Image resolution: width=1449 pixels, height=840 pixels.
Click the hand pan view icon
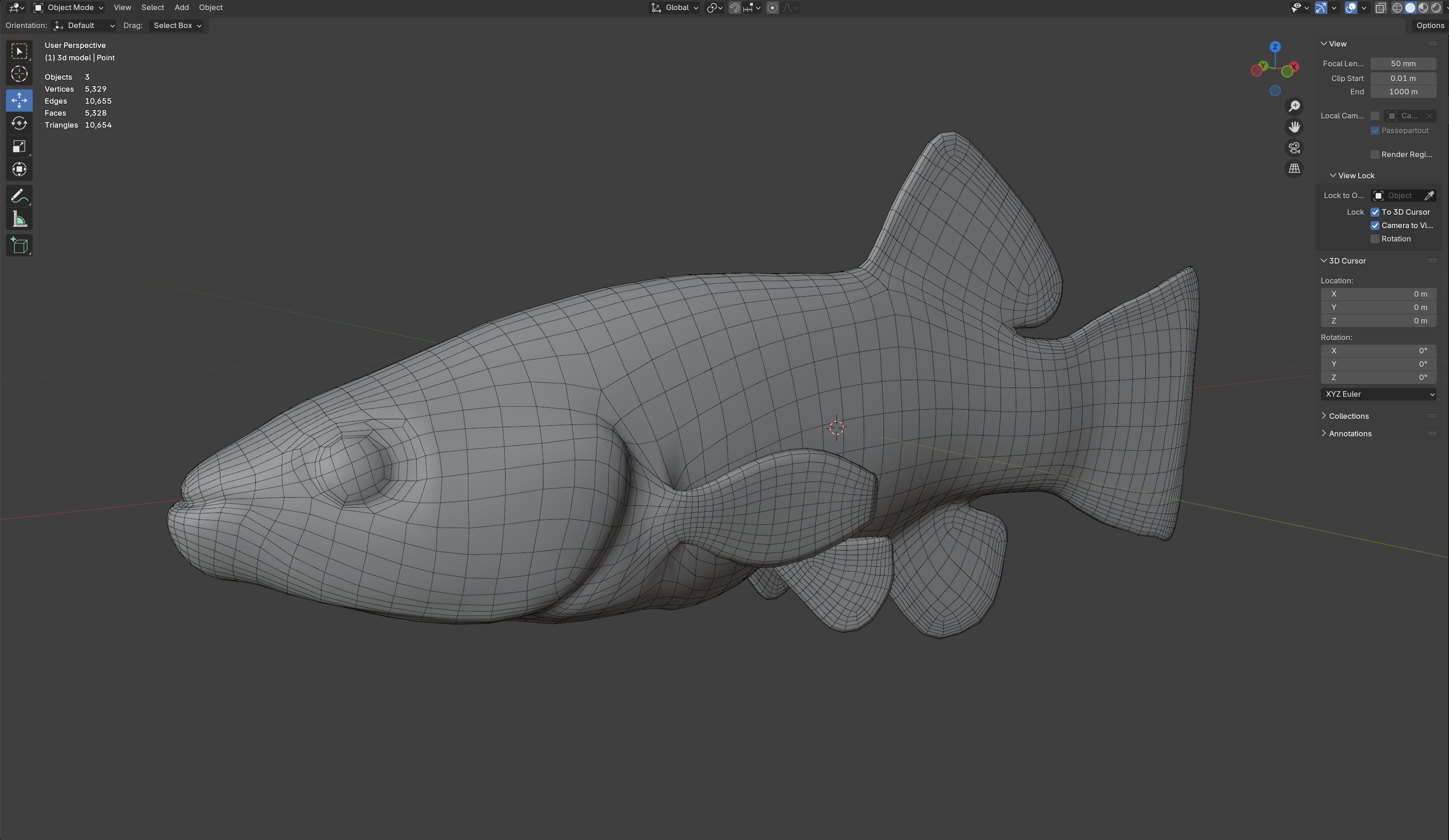[1294, 127]
